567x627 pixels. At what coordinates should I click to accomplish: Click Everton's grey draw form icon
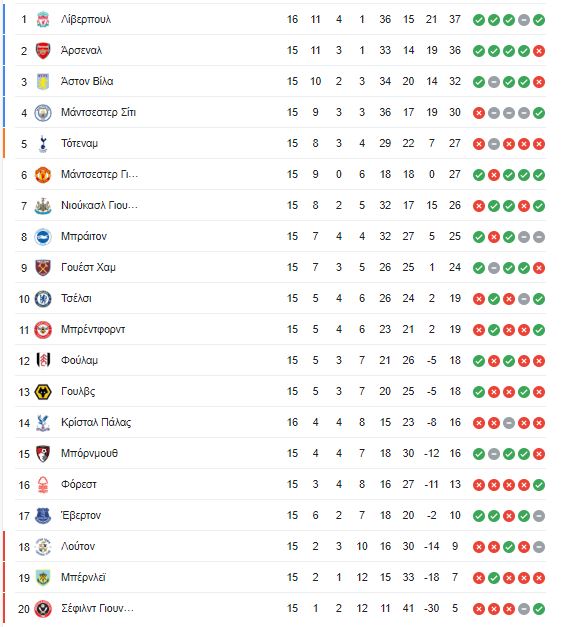coord(539,516)
